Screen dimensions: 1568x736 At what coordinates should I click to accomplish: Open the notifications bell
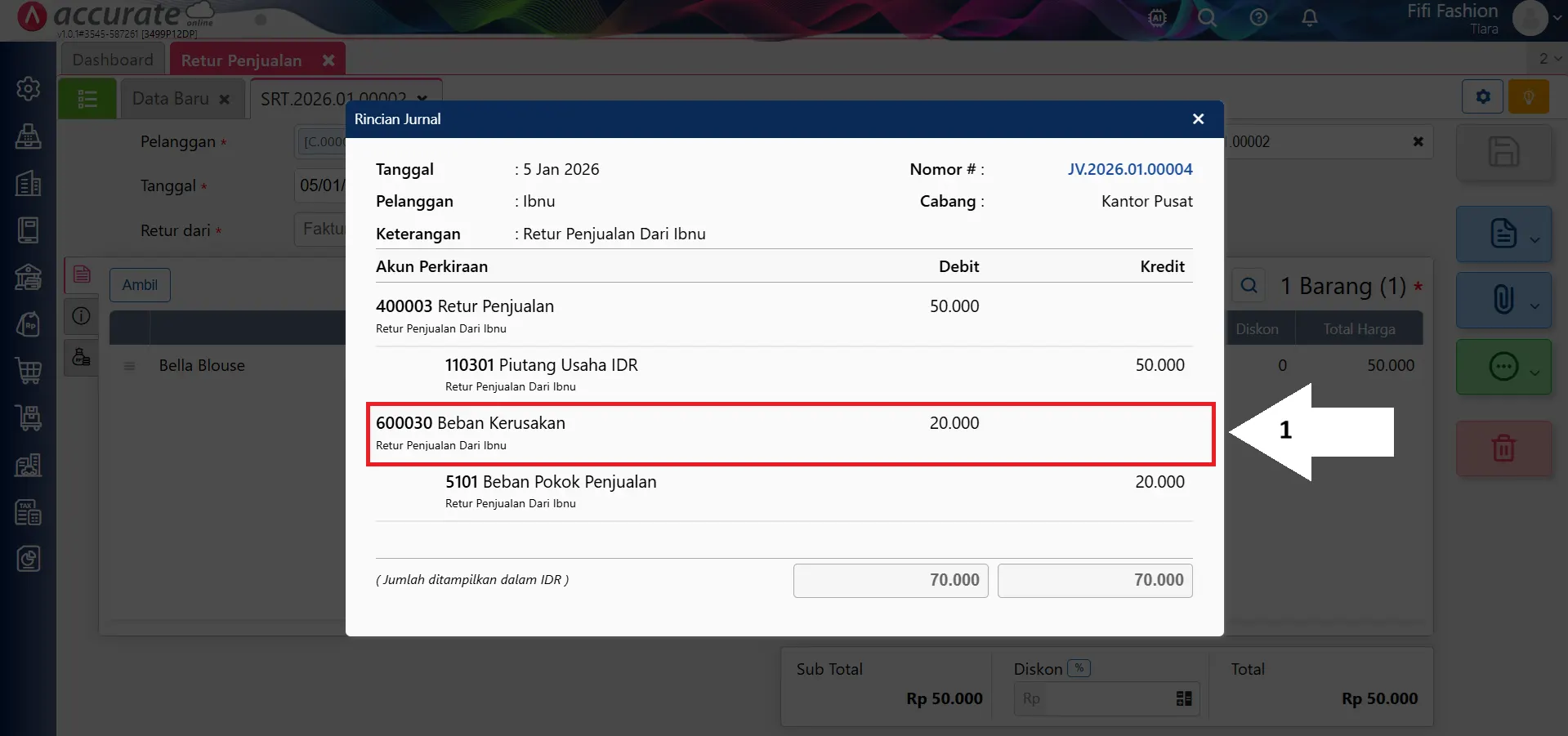point(1309,18)
